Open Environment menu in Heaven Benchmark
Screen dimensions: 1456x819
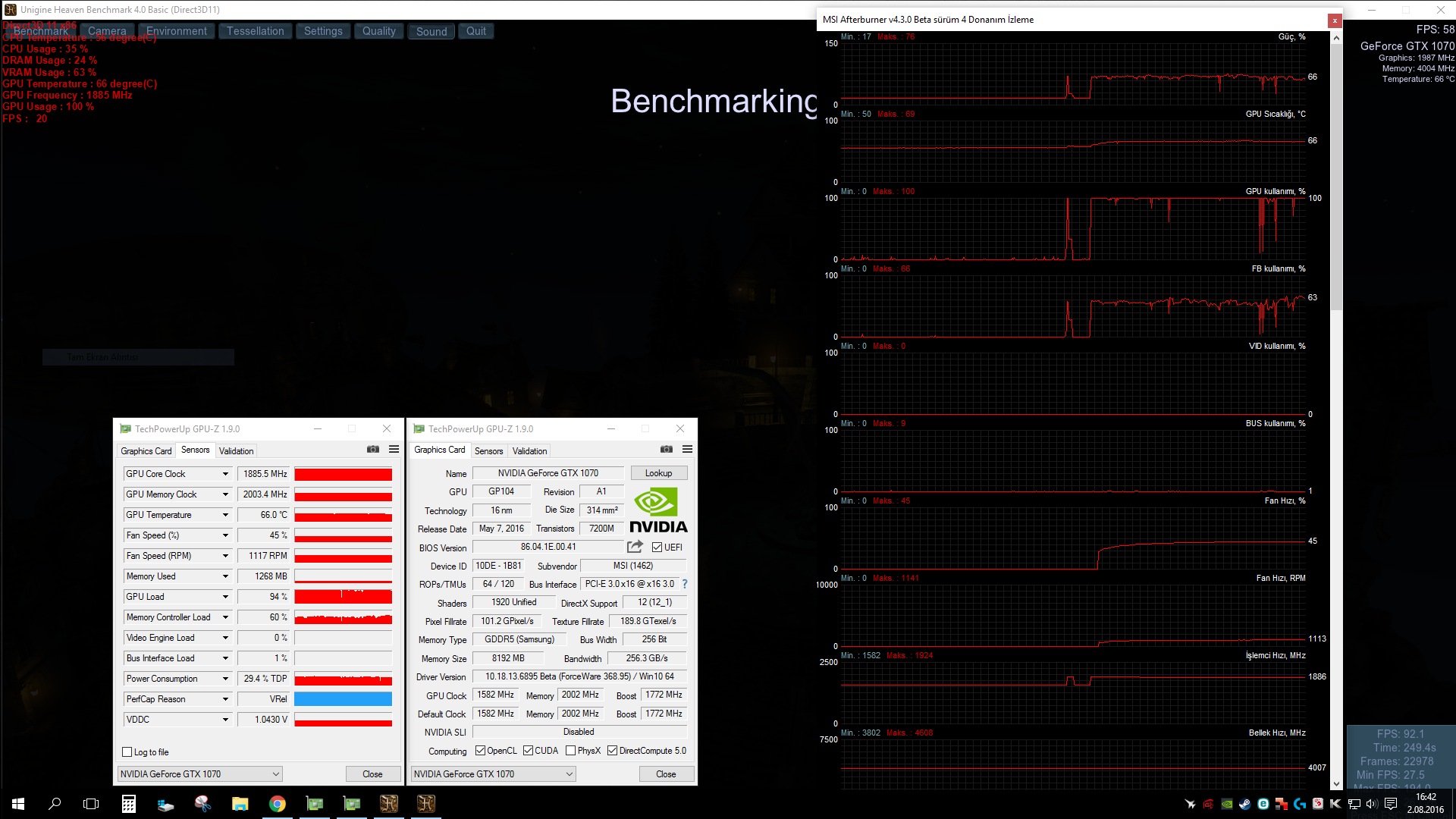pos(177,31)
